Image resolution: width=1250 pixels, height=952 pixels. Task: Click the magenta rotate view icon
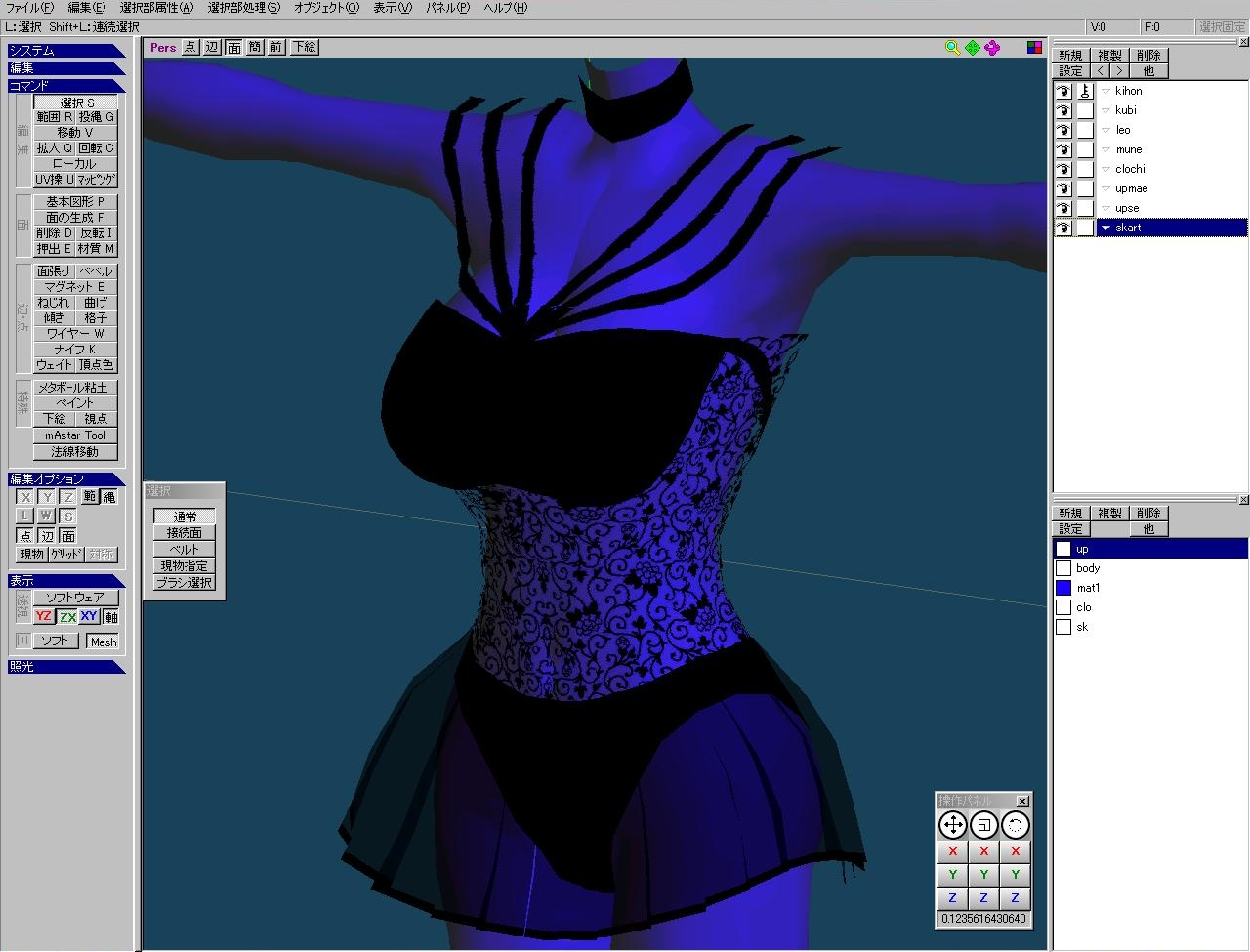(x=992, y=48)
